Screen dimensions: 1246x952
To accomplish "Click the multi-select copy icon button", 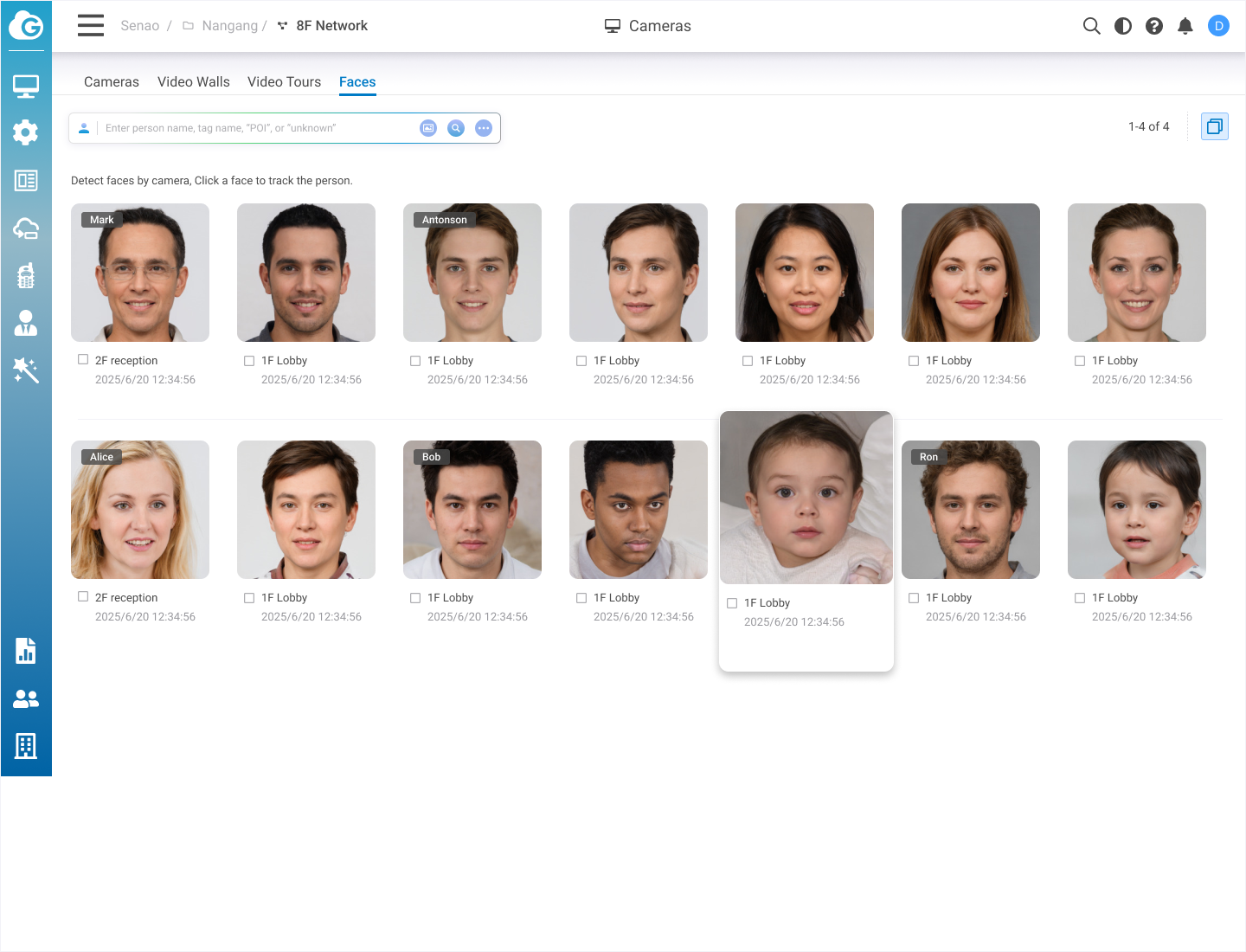I will click(x=1215, y=127).
